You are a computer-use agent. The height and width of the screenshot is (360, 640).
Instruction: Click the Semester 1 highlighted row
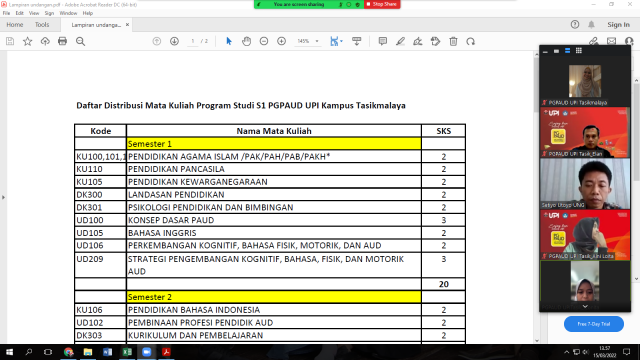(x=274, y=144)
